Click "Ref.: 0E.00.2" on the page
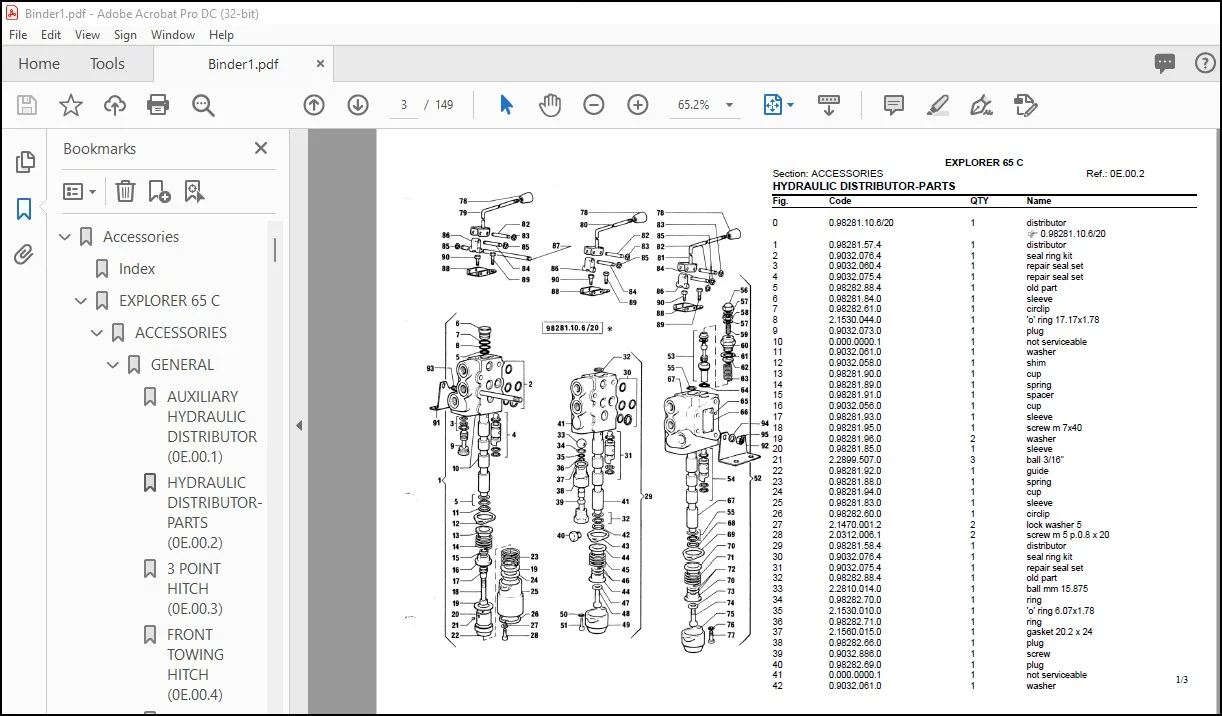 click(x=1115, y=174)
